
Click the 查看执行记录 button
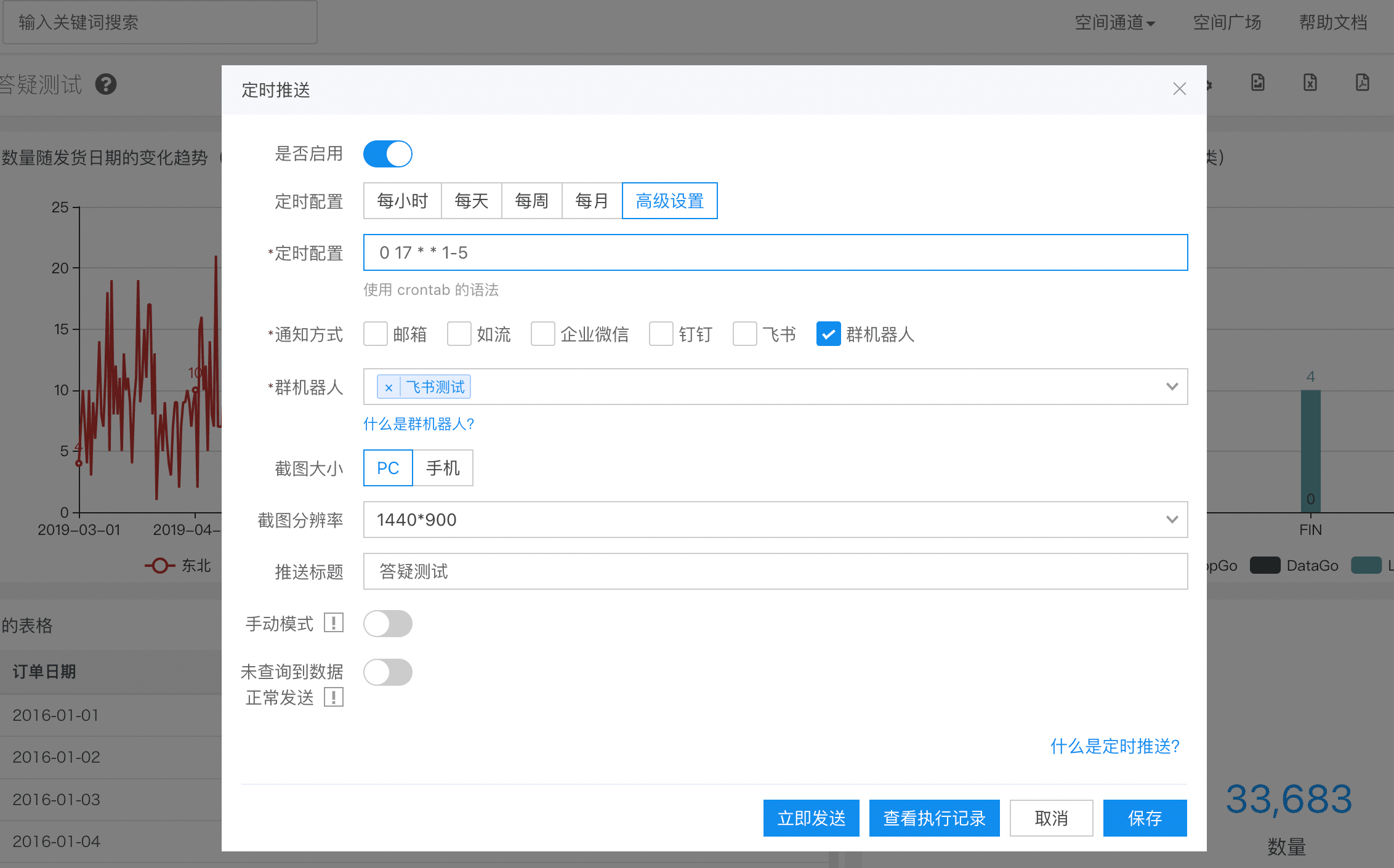[935, 818]
